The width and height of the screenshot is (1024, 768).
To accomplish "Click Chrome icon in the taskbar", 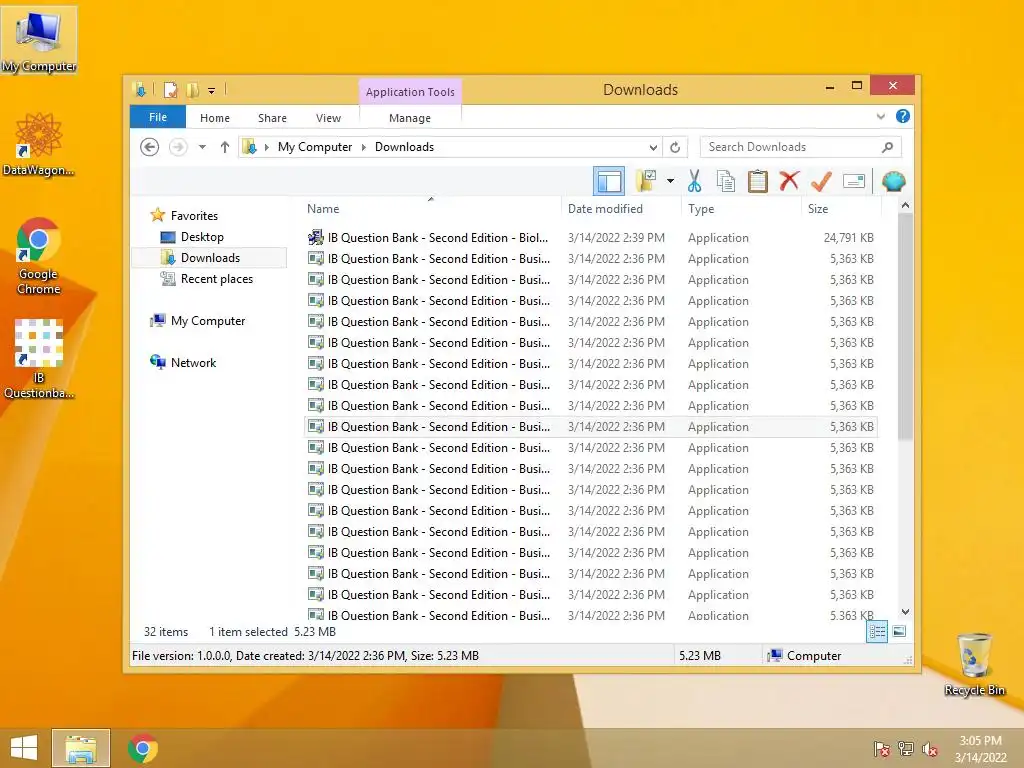I will [x=143, y=748].
